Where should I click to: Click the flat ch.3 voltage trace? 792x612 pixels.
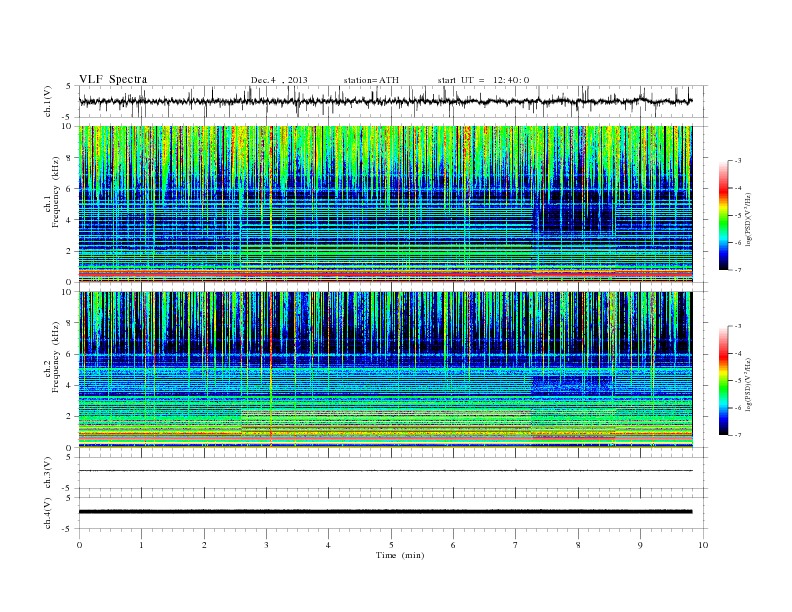click(385, 471)
